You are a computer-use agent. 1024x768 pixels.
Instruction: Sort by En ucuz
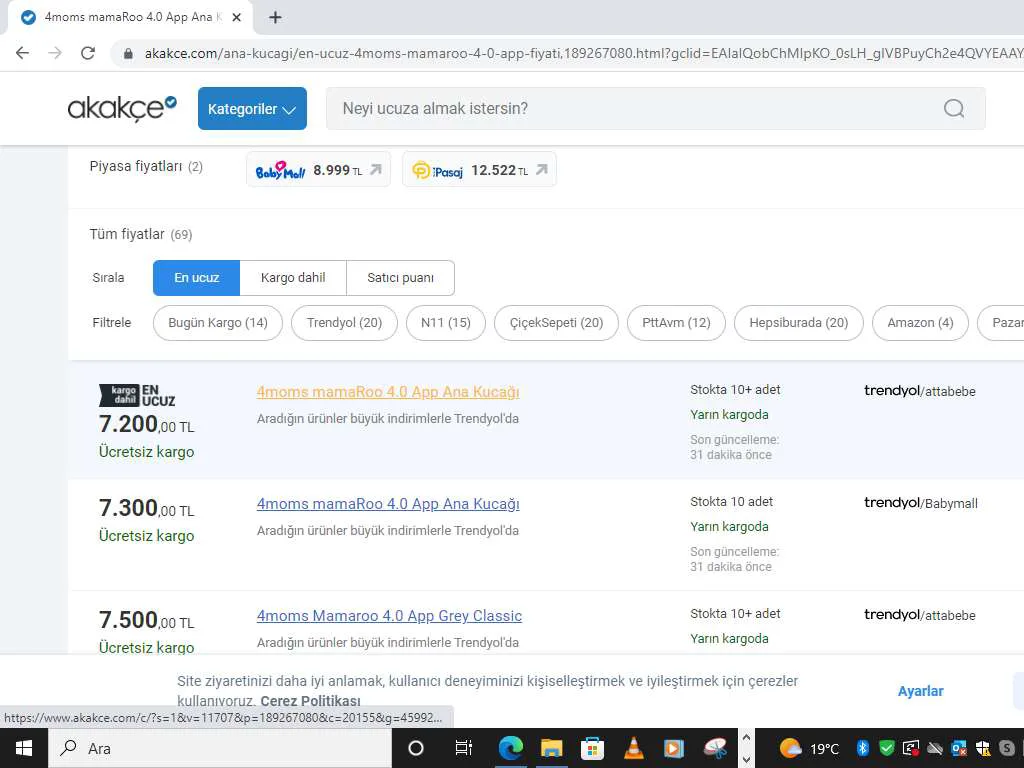197,278
